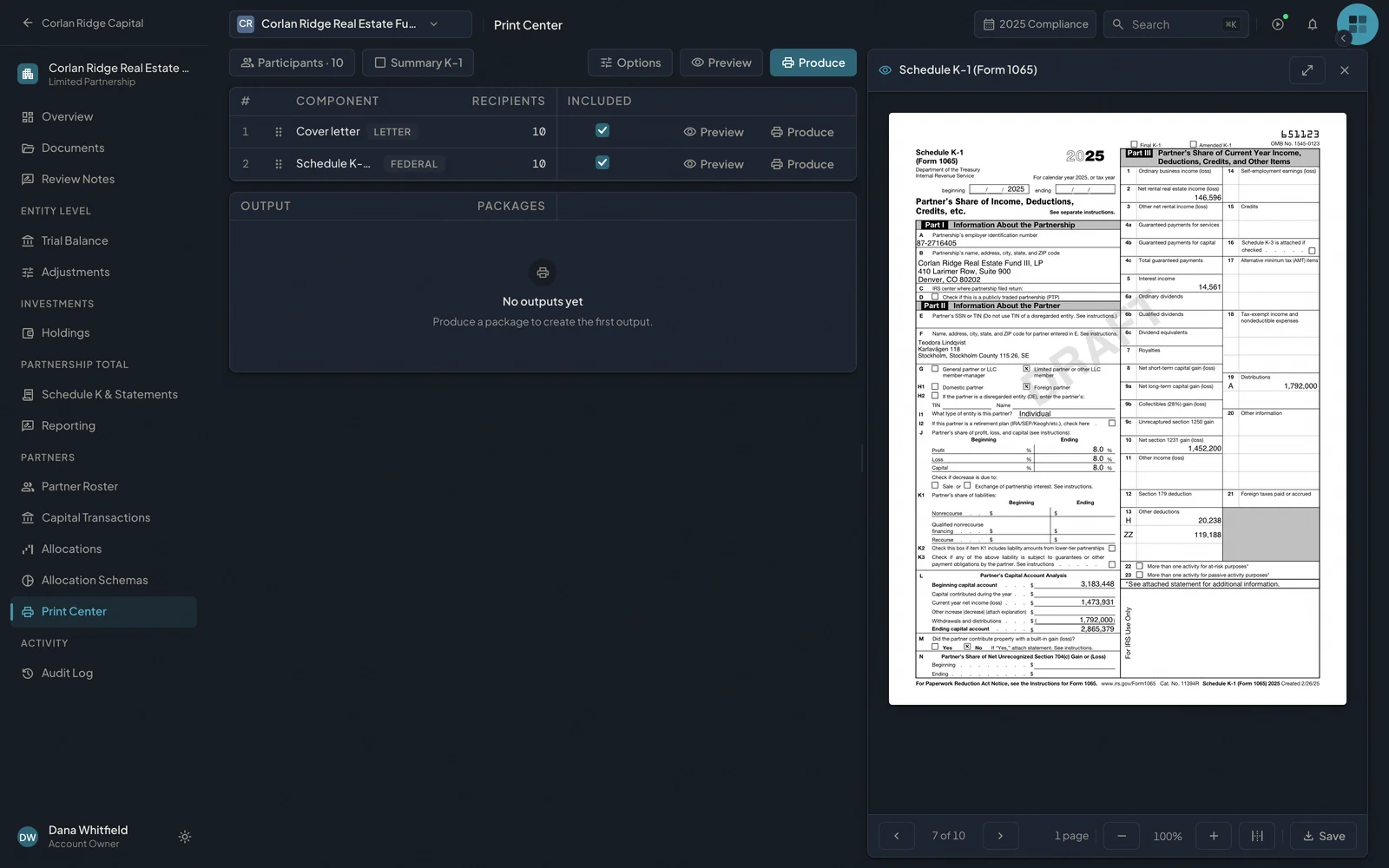Click the main Produce button
Viewport: 1389px width, 868px height.
tap(813, 62)
